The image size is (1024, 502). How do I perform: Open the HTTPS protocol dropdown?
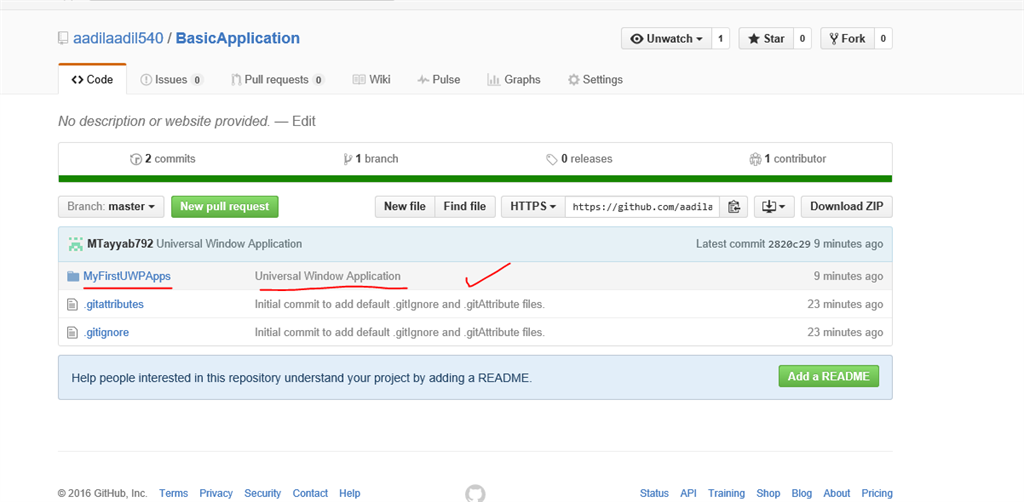(532, 207)
